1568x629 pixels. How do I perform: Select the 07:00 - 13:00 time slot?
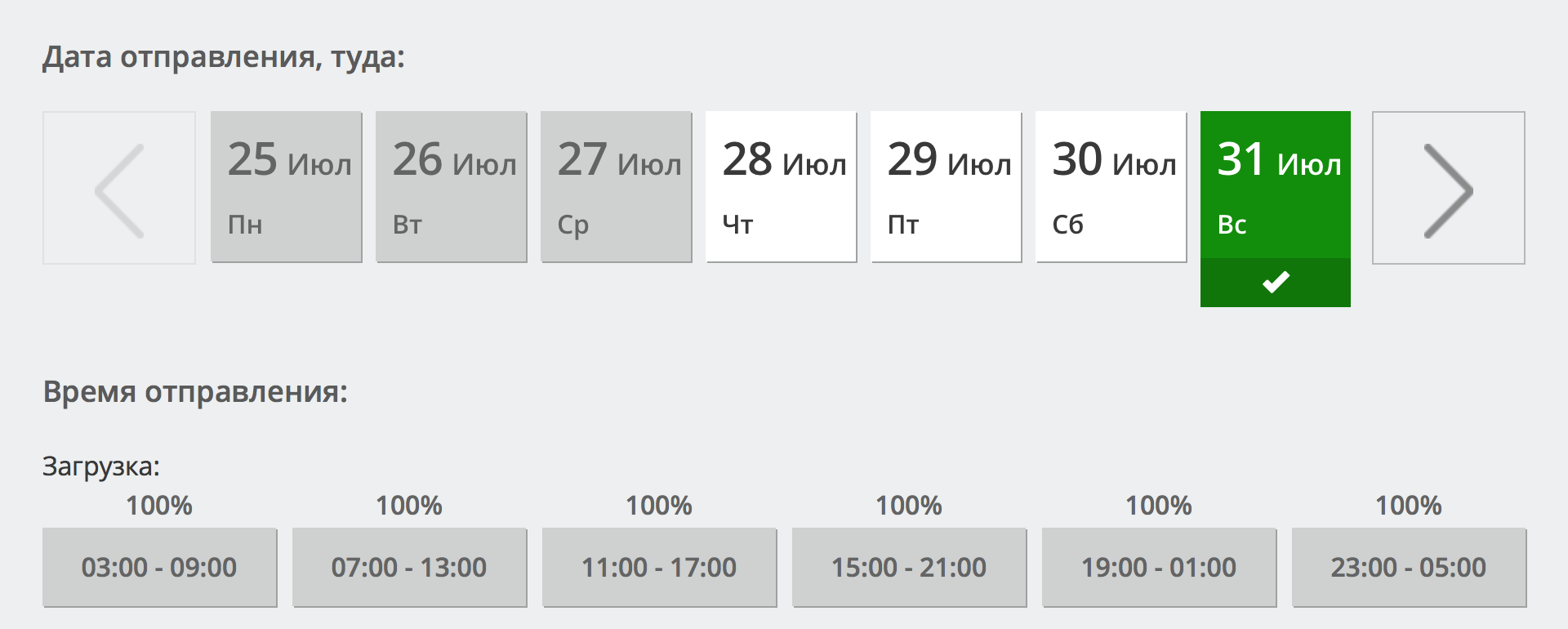[x=409, y=567]
